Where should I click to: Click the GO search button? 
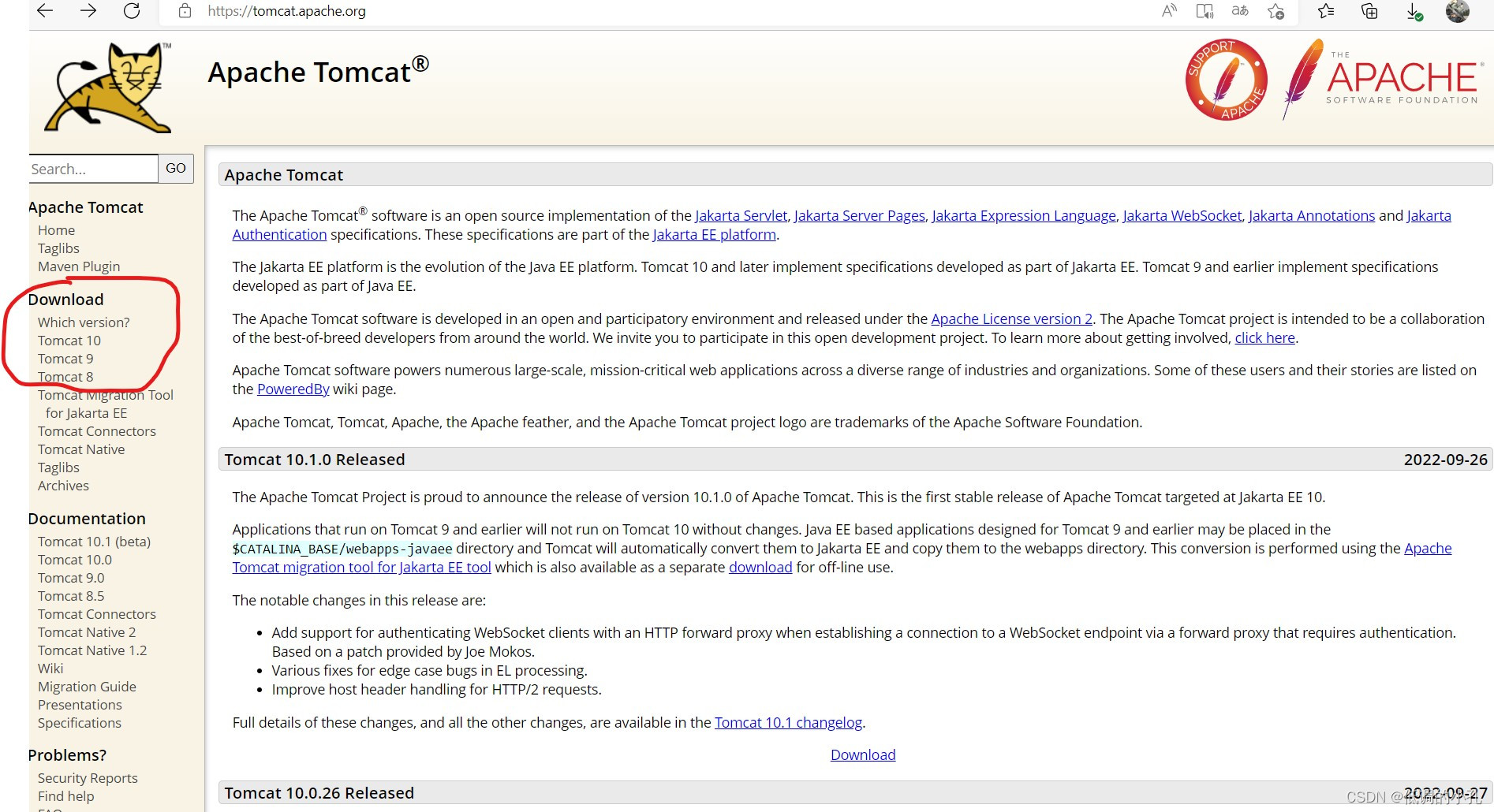(x=176, y=168)
